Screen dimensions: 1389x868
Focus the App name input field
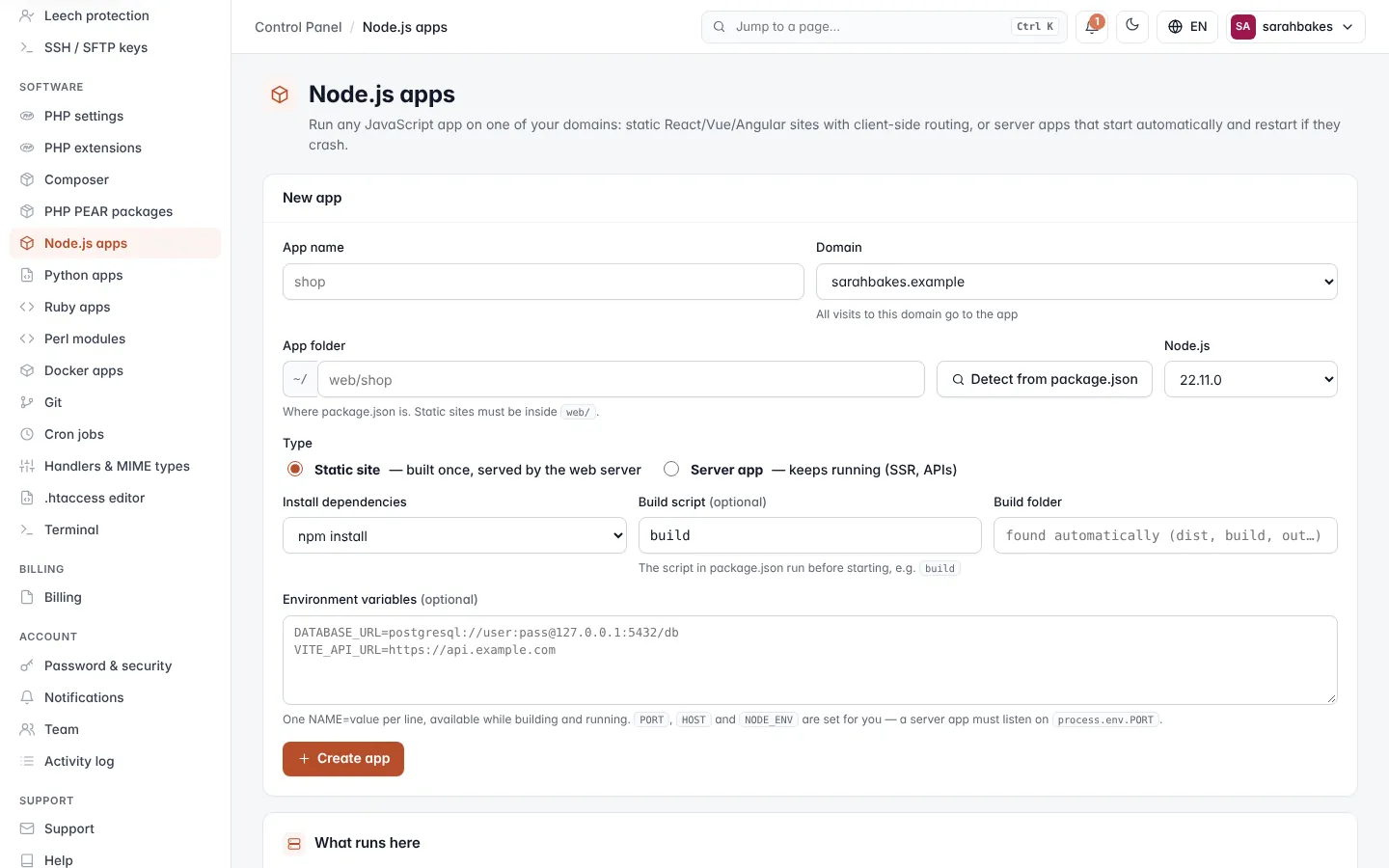click(x=543, y=282)
